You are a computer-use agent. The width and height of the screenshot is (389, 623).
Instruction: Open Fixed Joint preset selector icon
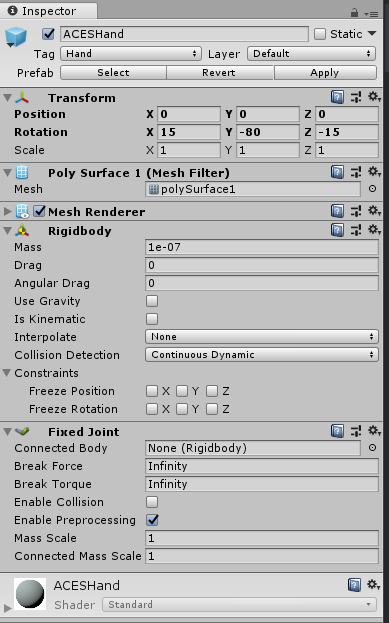[356, 431]
